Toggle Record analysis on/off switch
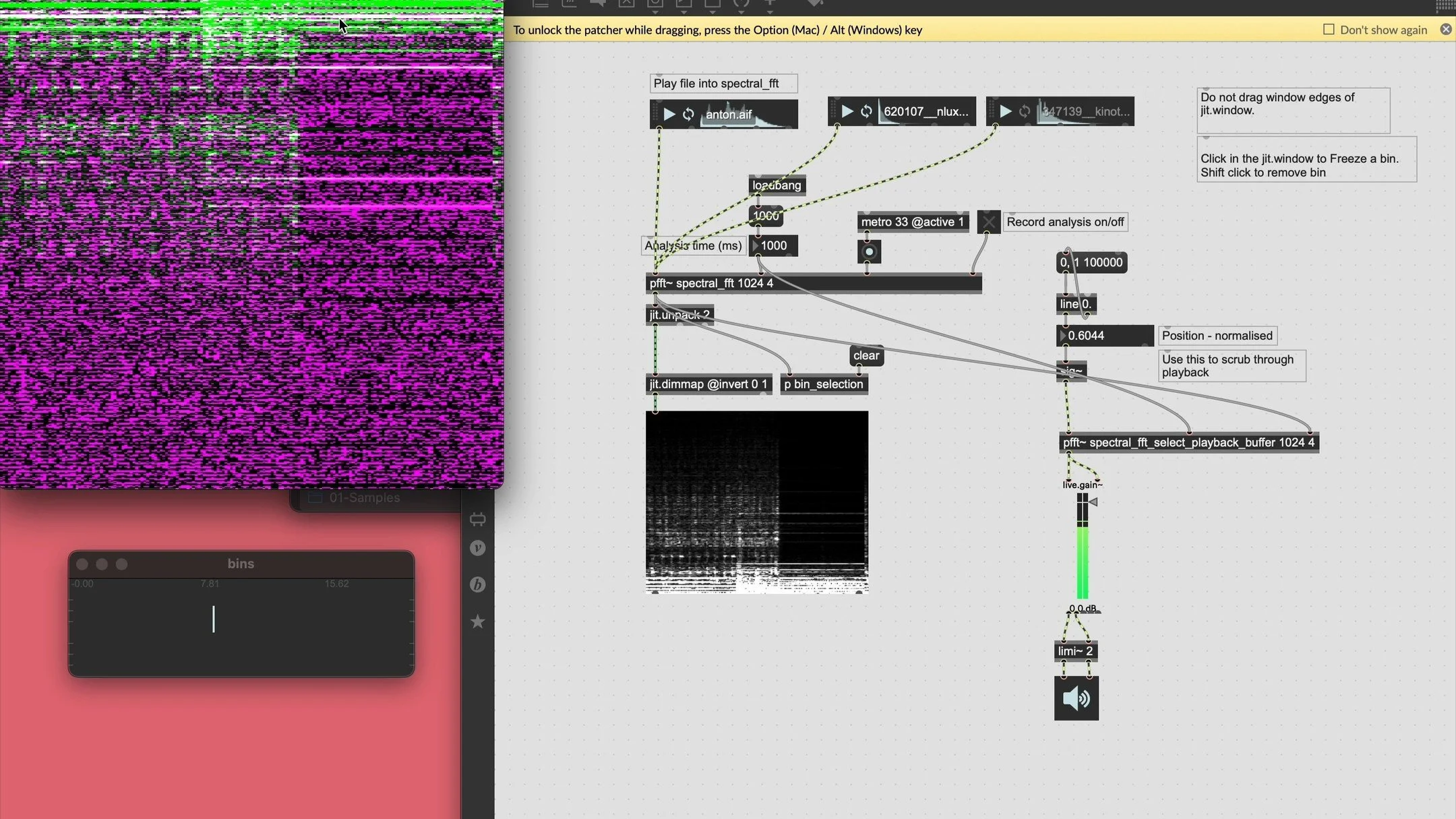The height and width of the screenshot is (819, 1456). pos(988,222)
